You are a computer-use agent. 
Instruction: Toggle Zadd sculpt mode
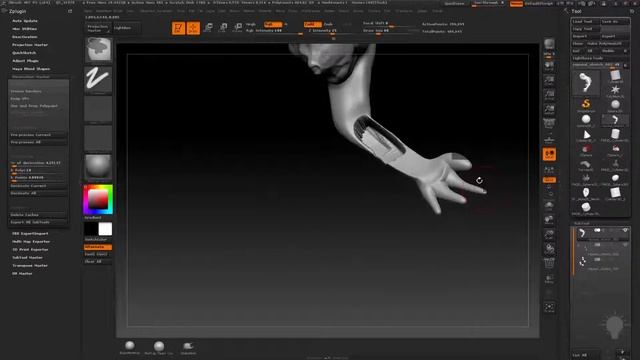313,24
